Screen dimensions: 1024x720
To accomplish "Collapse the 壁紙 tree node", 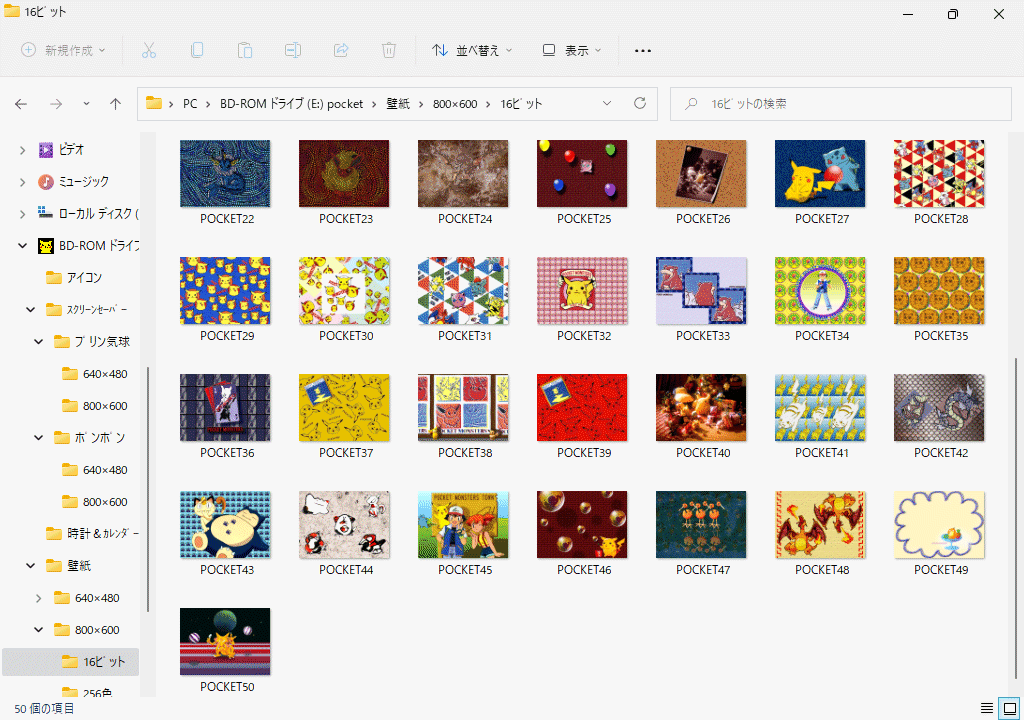I will point(31,566).
